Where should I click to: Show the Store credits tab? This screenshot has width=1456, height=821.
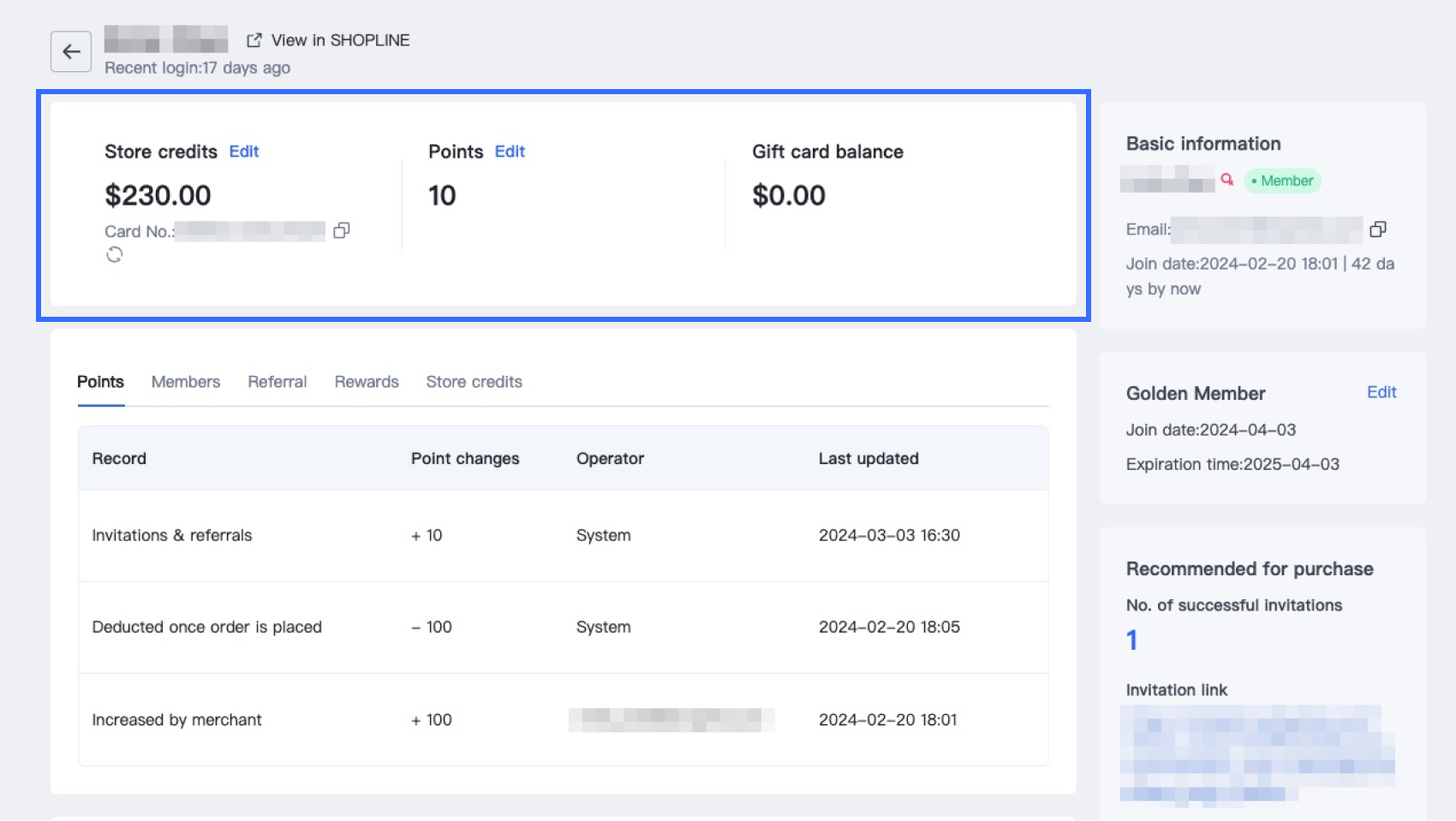pyautogui.click(x=474, y=382)
